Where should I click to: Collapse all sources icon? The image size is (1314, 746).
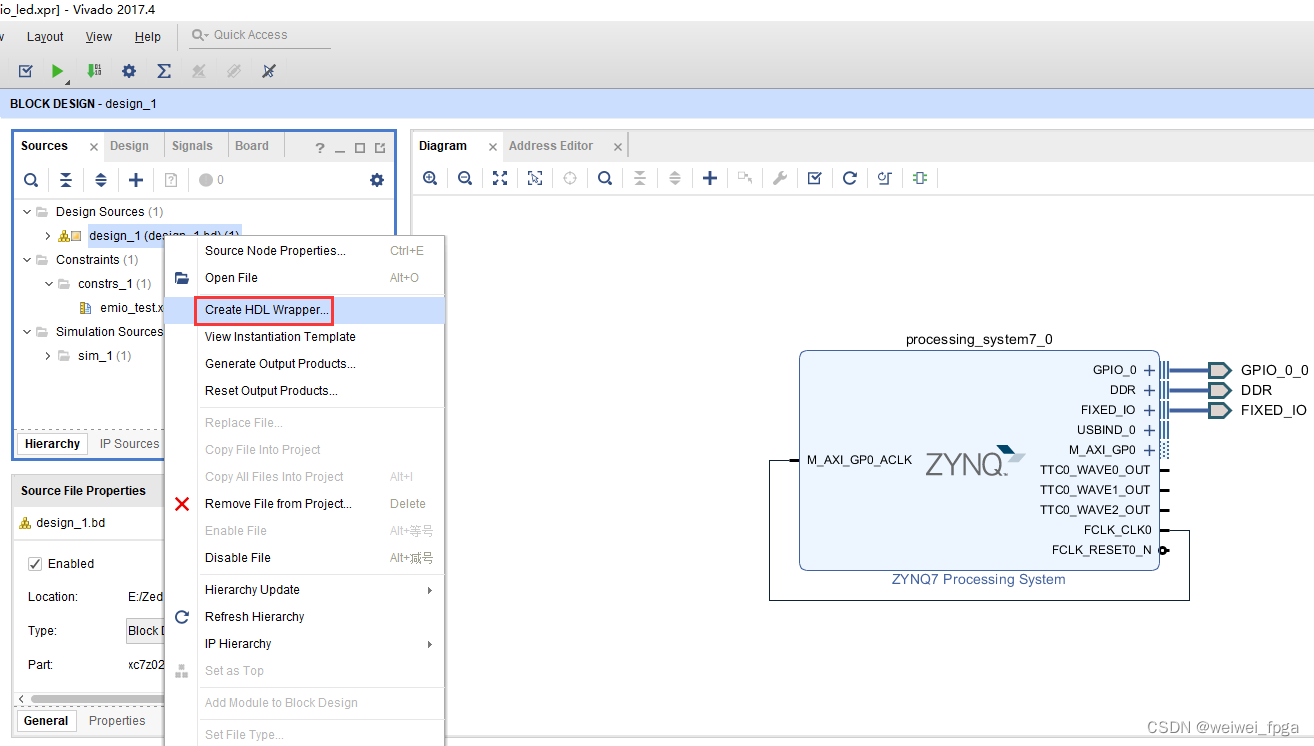coord(66,180)
